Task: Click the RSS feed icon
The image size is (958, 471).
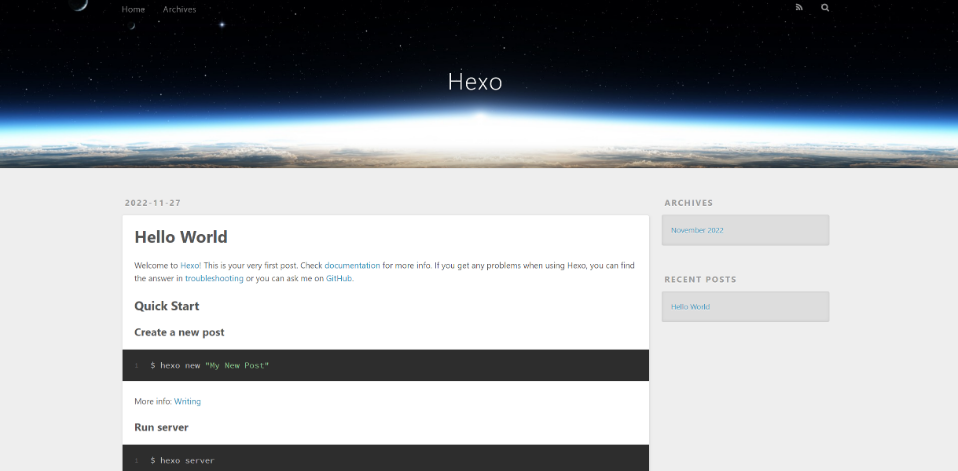Action: coord(799,8)
